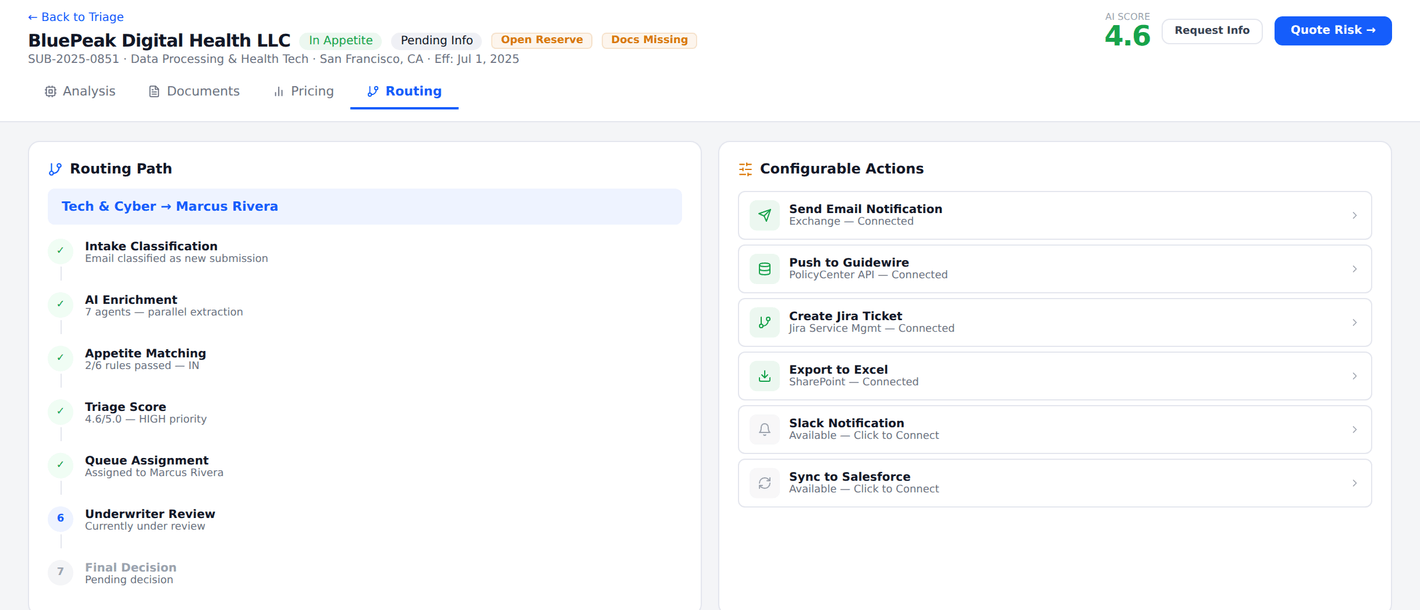Viewport: 1420px width, 610px height.
Task: Click the bell icon for Slack Notification
Action: click(765, 430)
